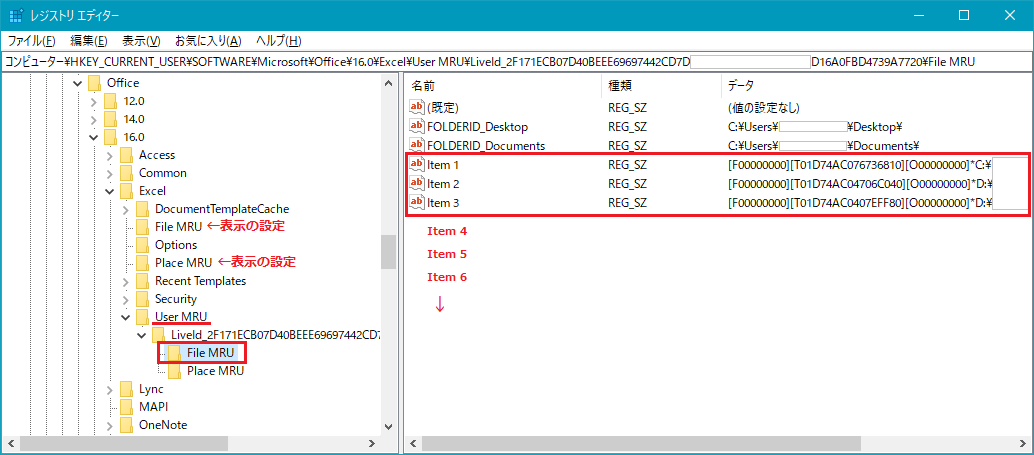Screen dimensions: 1034x455
Task: Click the FOLDERID_Desktop string value icon
Action: pos(417,127)
